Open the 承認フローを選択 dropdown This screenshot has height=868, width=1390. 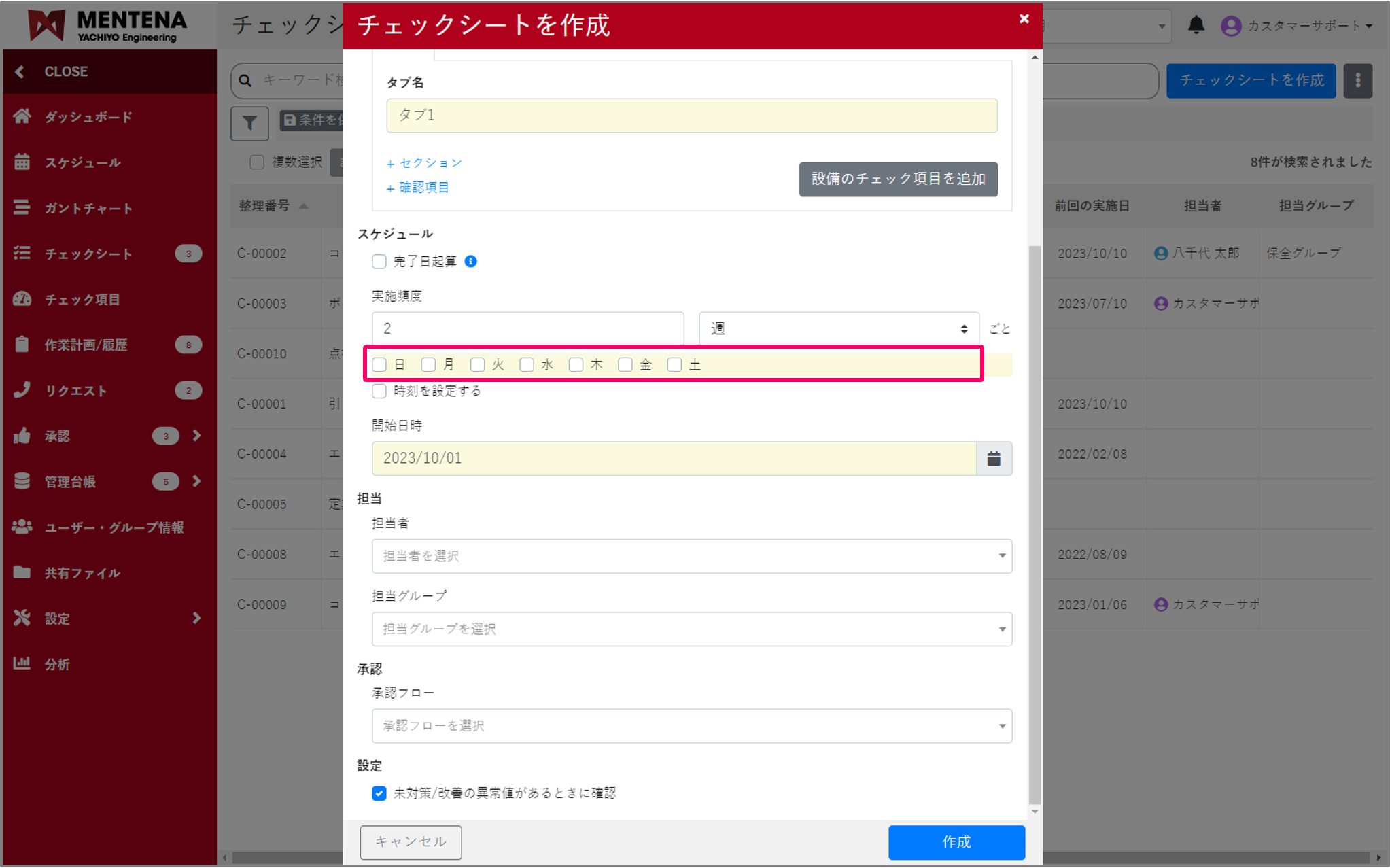691,726
